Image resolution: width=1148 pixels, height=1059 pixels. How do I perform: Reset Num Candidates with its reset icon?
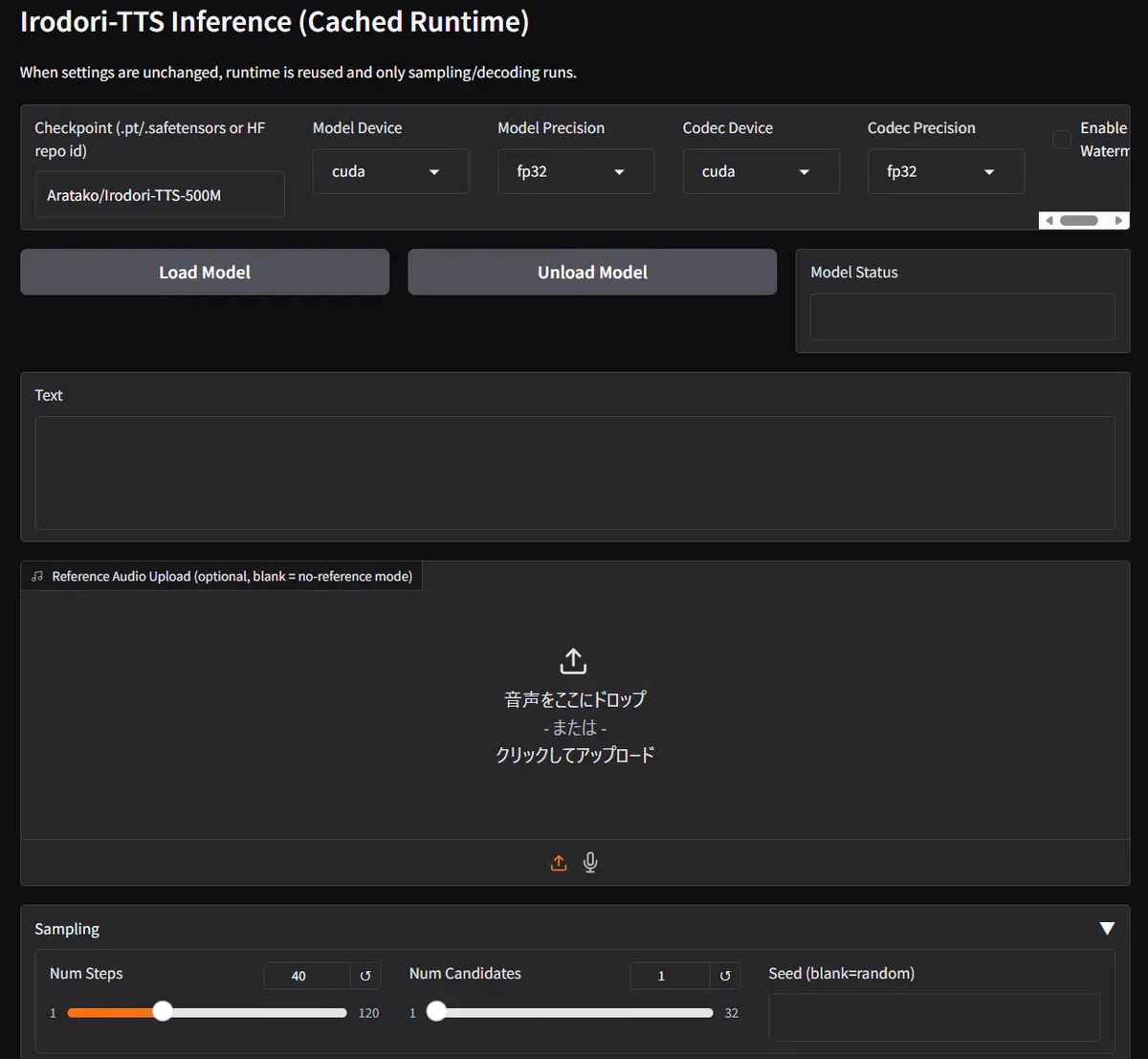(x=725, y=976)
